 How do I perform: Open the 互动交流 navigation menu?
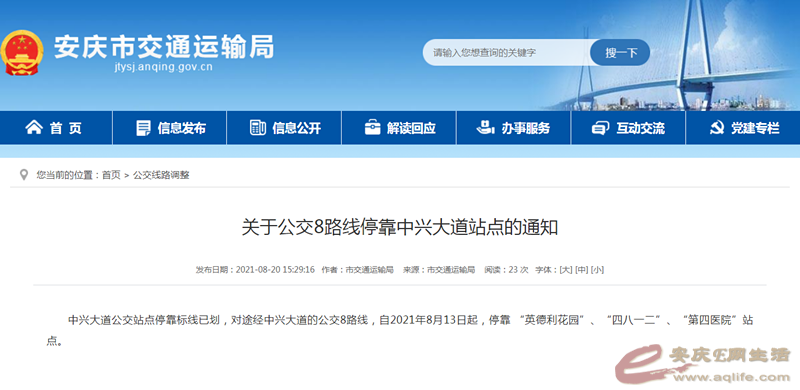pos(628,128)
